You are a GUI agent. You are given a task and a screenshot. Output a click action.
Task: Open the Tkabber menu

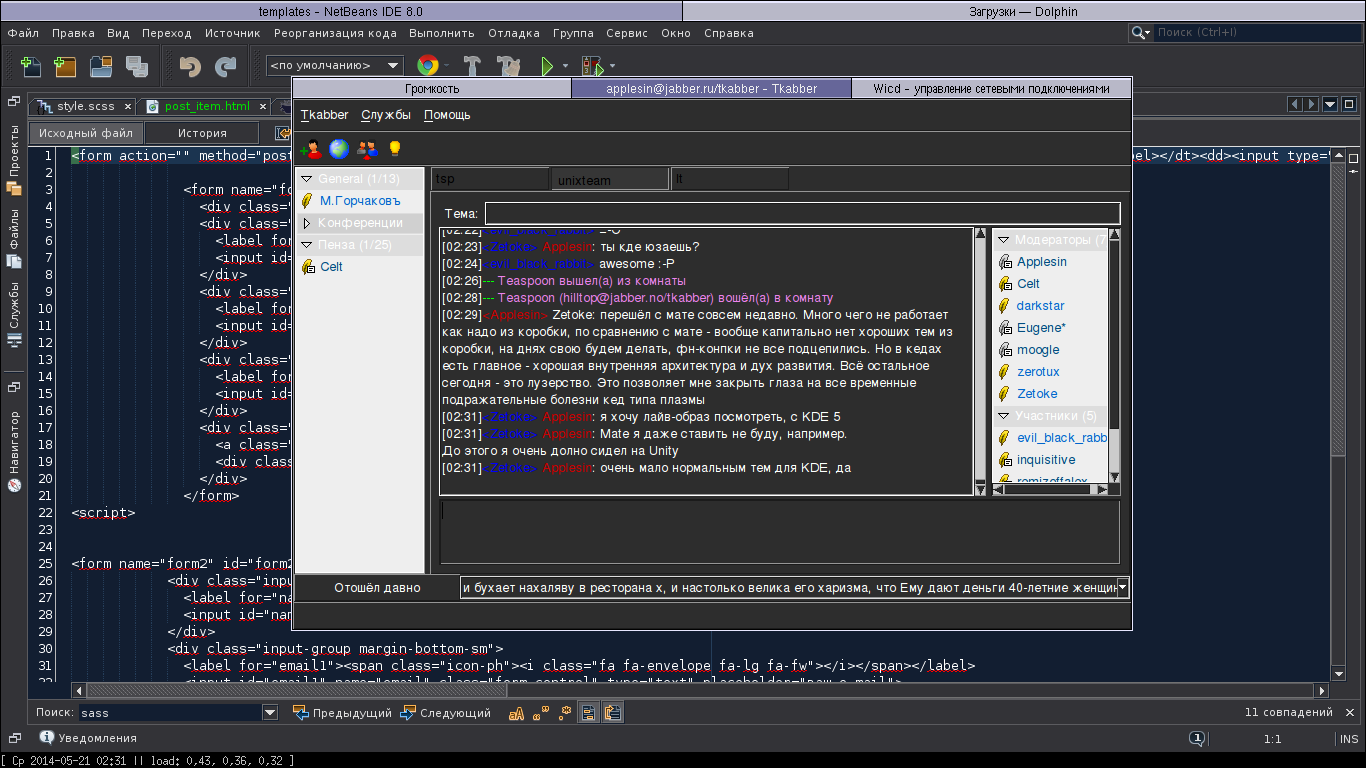click(325, 115)
